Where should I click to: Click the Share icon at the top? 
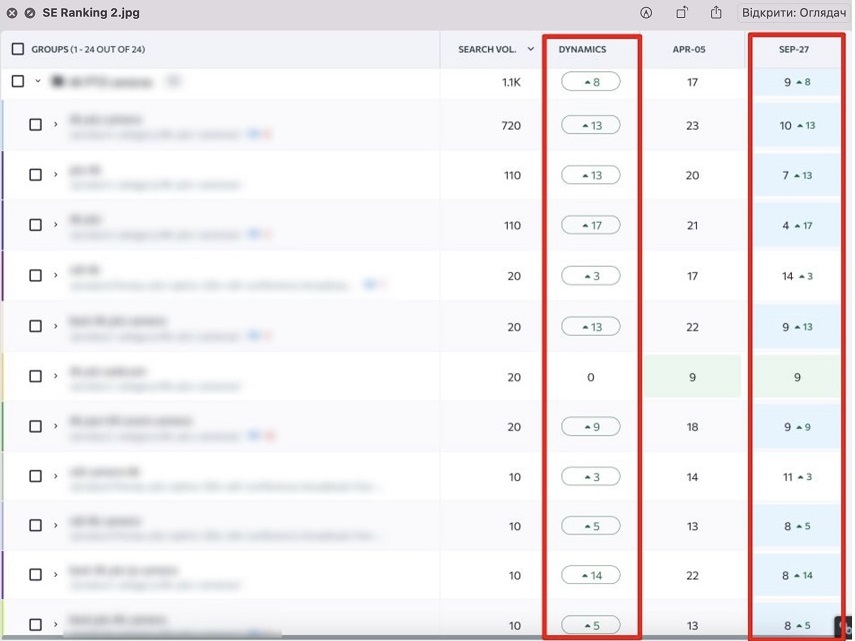pos(714,13)
